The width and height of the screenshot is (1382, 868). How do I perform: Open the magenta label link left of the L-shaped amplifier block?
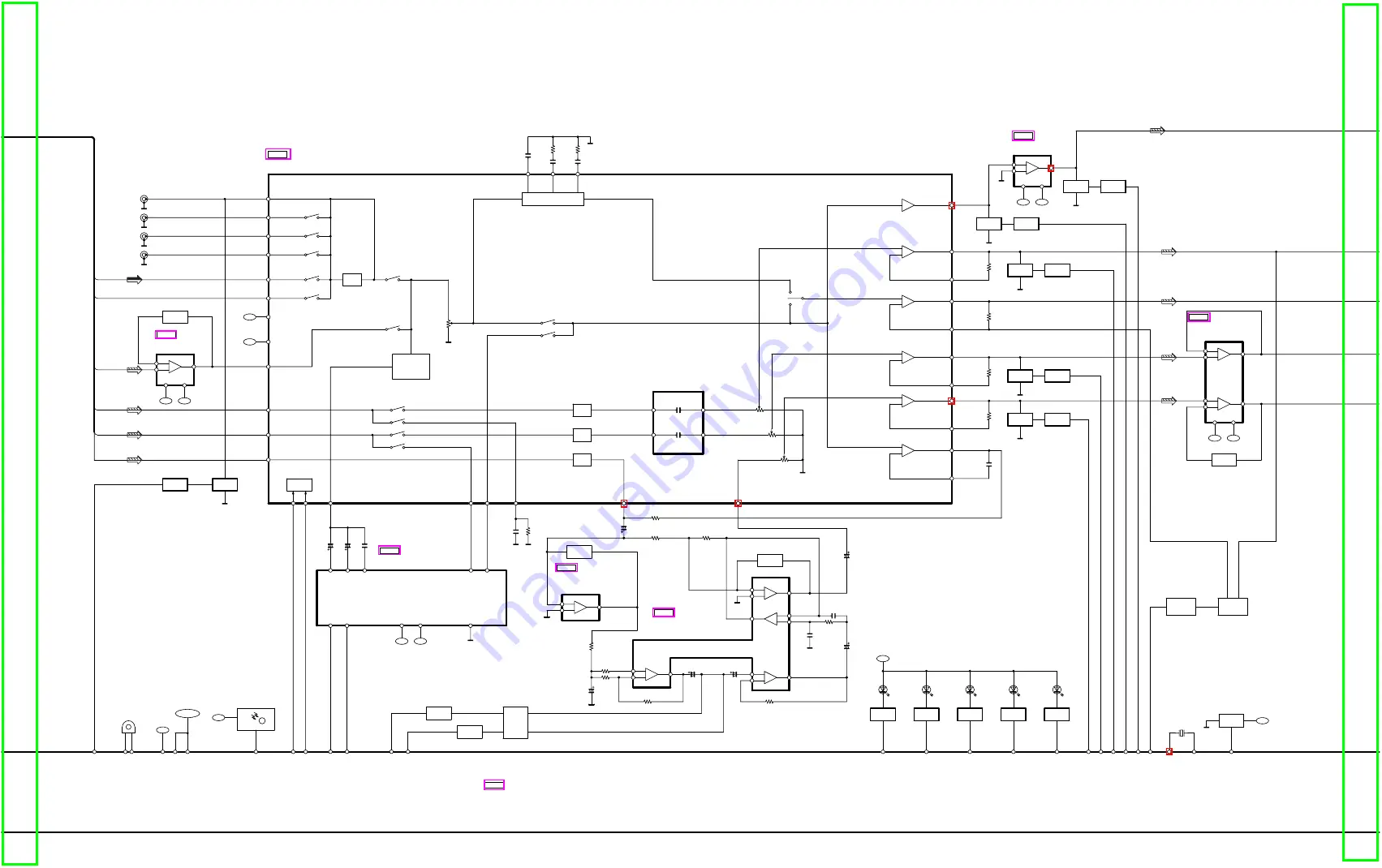point(664,612)
